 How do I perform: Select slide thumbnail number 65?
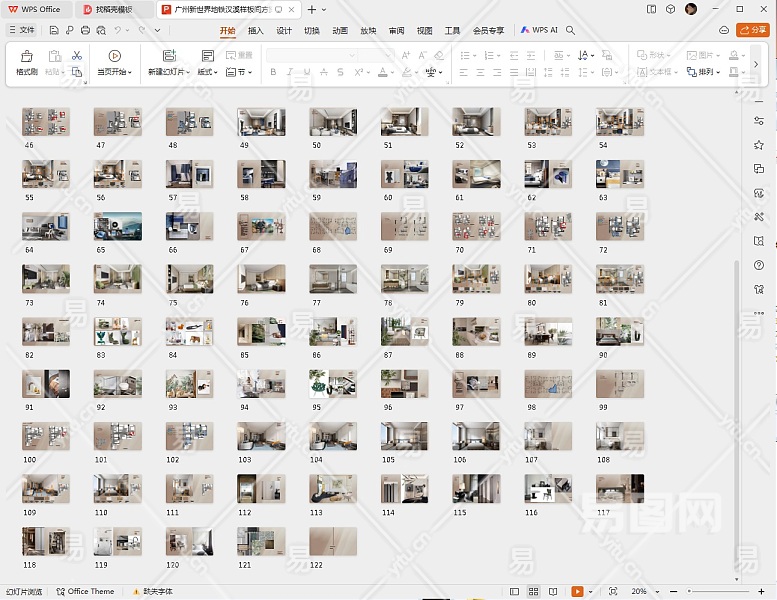click(x=117, y=226)
